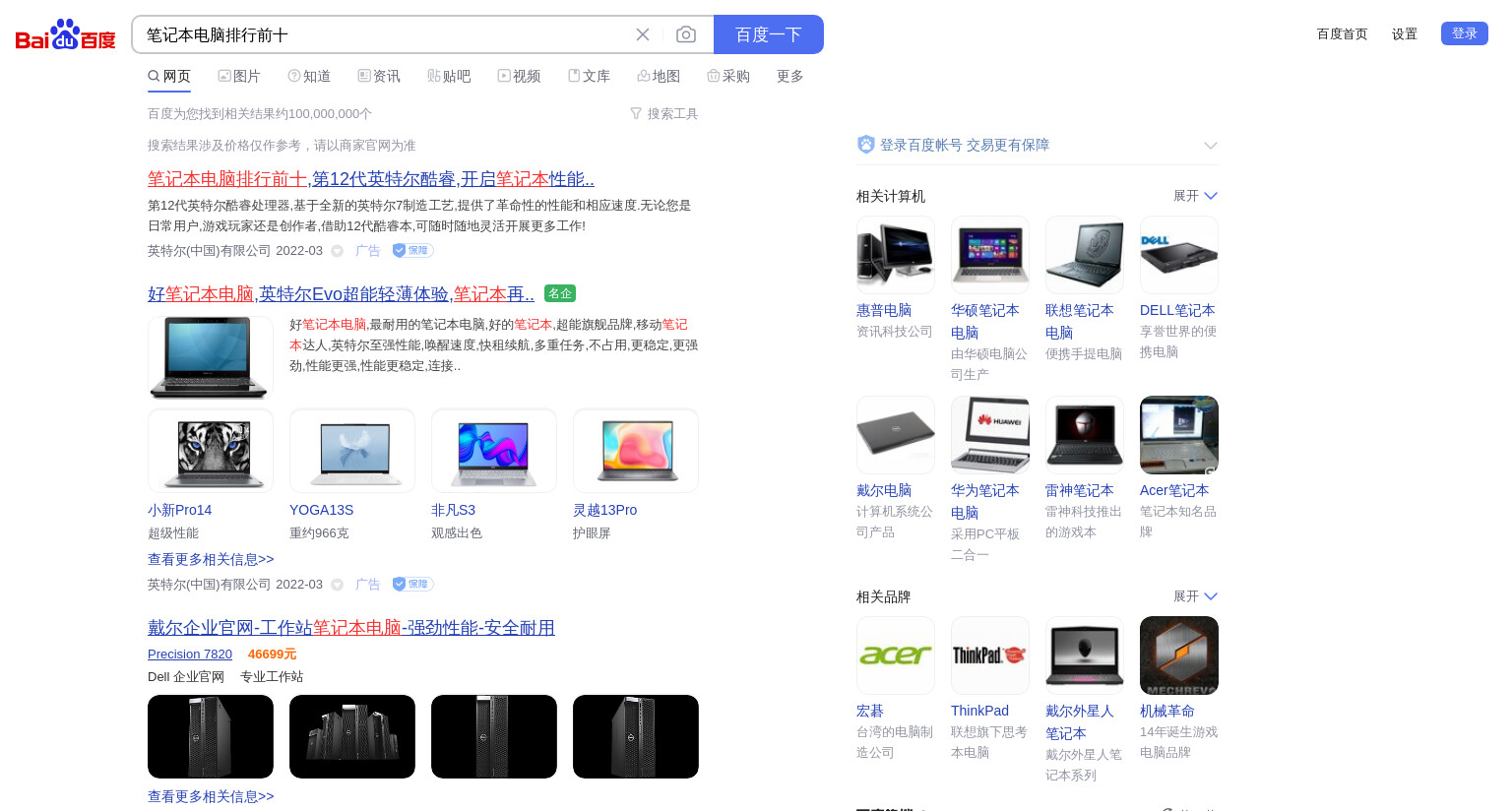Open the 更多 menu
The image size is (1512, 811).
[x=790, y=76]
